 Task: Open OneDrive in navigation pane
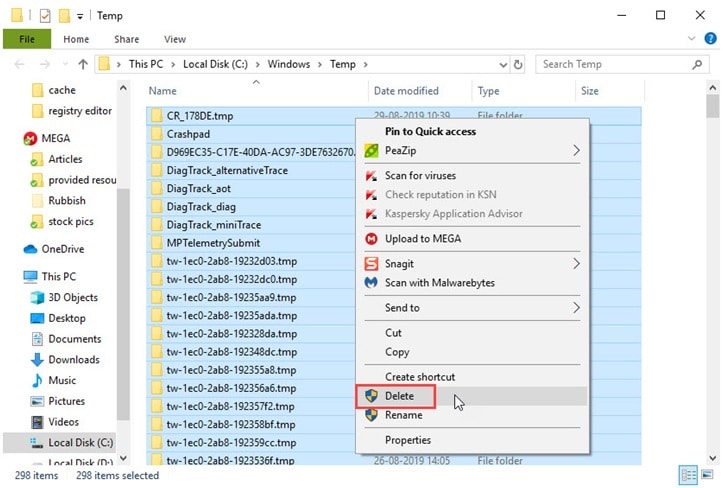63,249
